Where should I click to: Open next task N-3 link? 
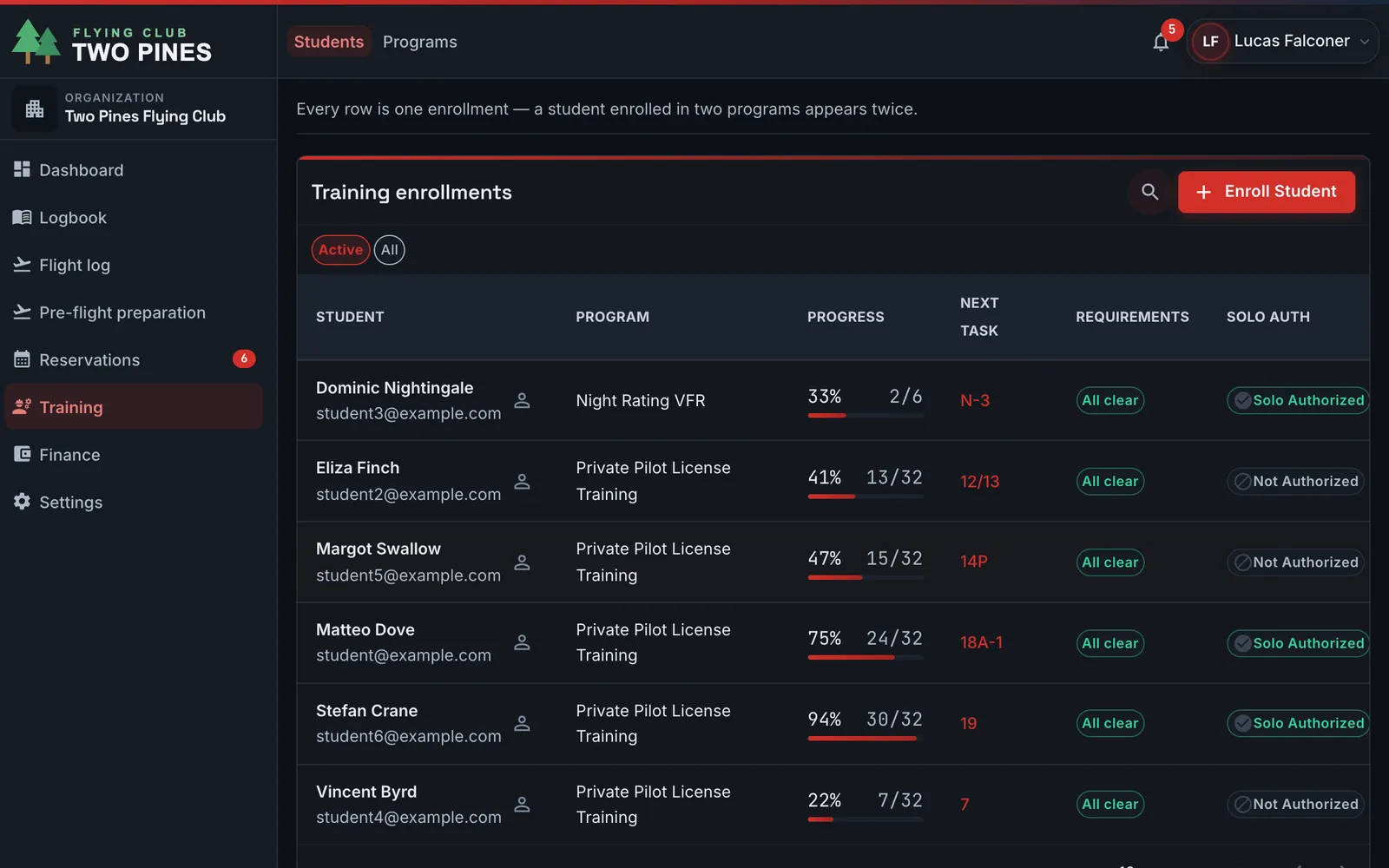[x=975, y=400]
